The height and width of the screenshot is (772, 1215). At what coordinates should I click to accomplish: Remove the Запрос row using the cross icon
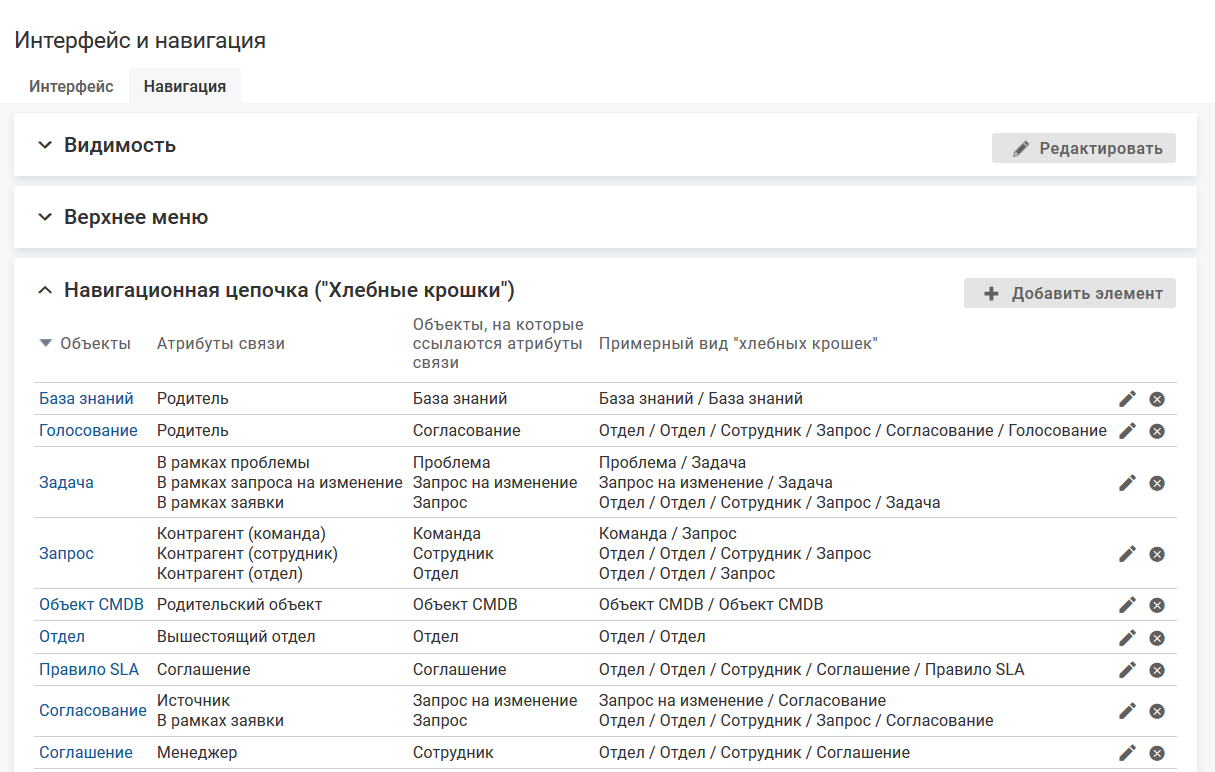tap(1157, 554)
